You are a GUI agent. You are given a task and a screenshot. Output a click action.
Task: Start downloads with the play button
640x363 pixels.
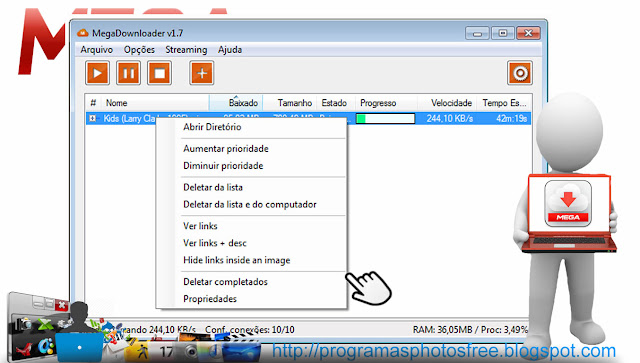(98, 73)
